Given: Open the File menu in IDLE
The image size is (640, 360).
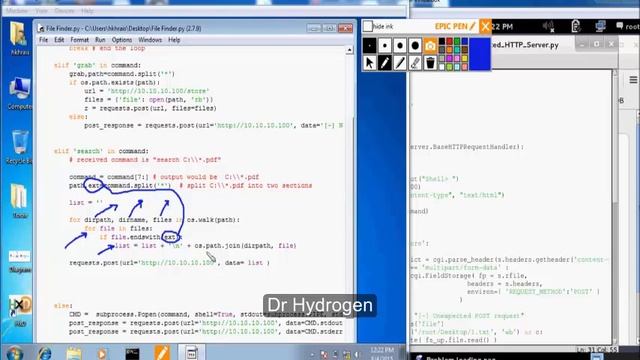Looking at the screenshot, I should point(43,40).
